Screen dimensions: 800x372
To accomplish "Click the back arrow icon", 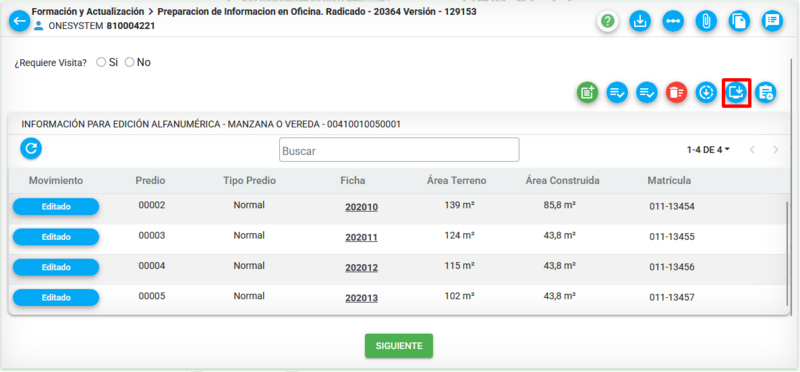I will (x=20, y=21).
